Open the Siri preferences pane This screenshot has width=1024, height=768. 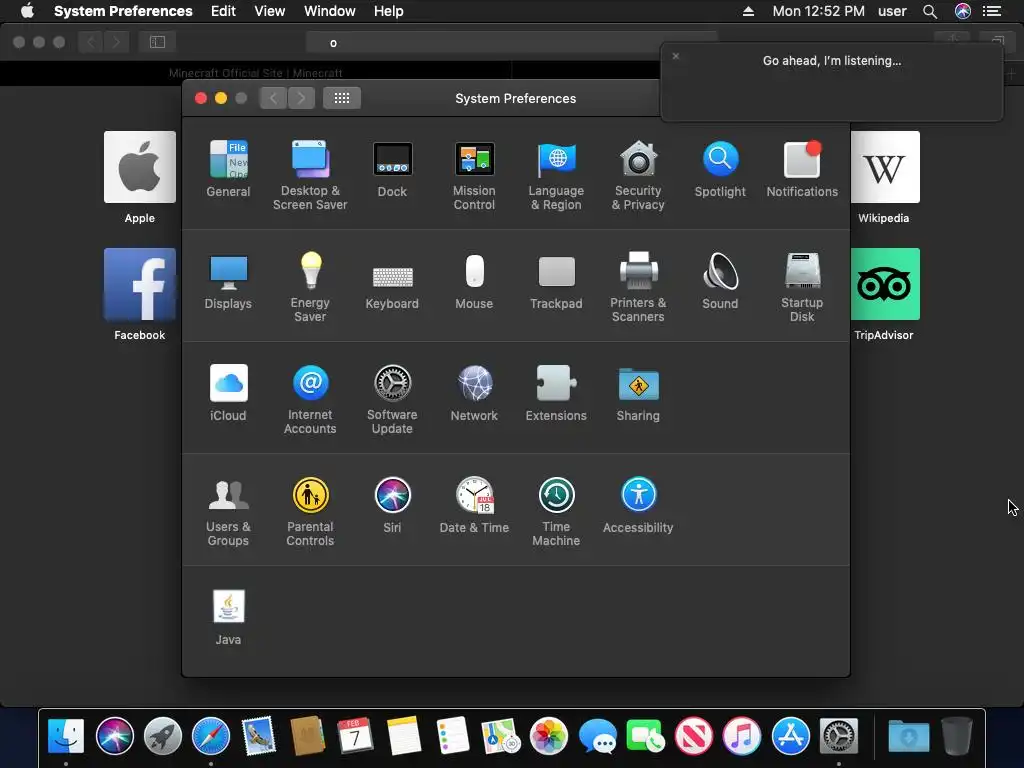click(x=392, y=505)
